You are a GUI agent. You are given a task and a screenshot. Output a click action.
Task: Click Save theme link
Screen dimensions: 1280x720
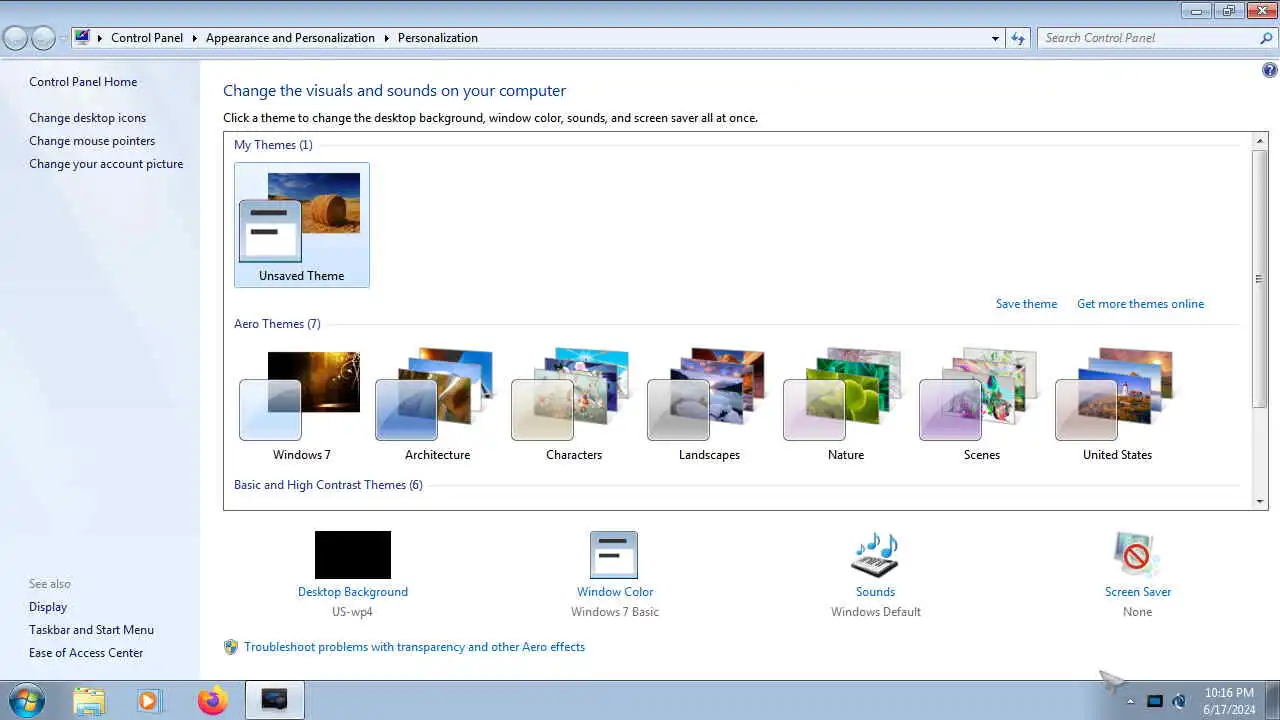point(1026,304)
